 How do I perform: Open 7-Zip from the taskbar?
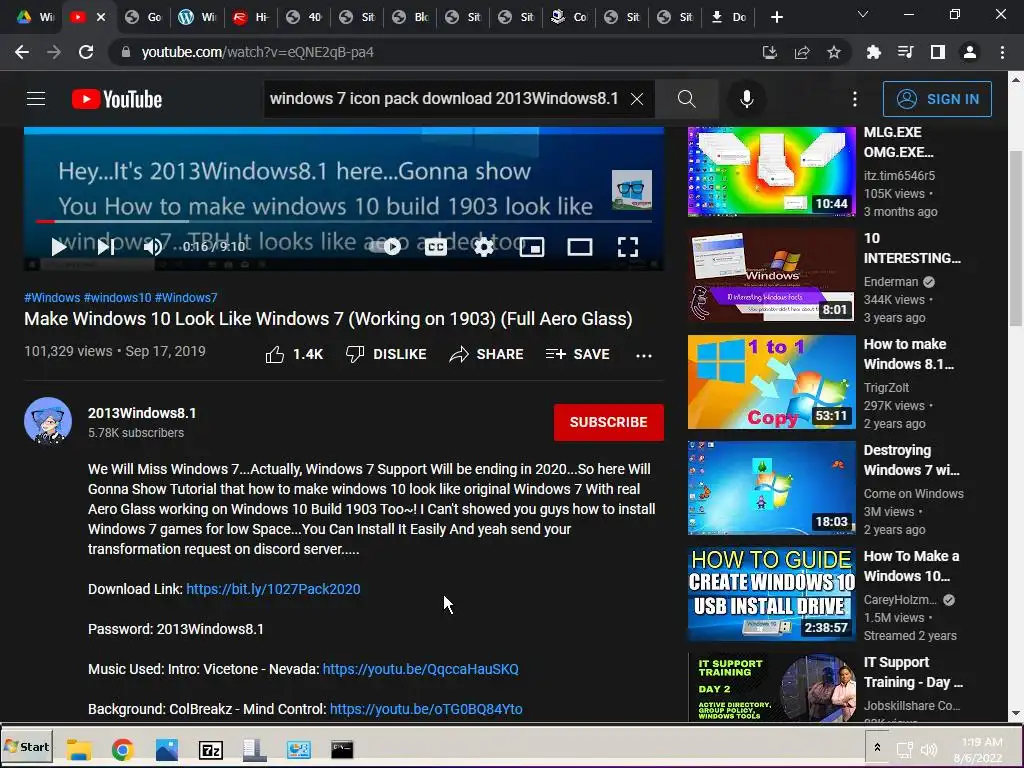(x=210, y=750)
